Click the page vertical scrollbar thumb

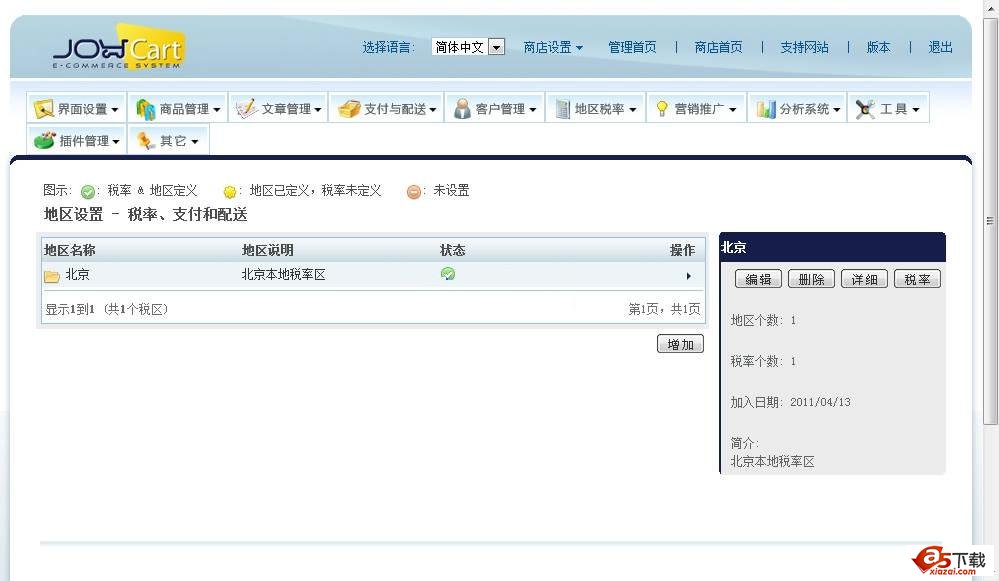[989, 221]
